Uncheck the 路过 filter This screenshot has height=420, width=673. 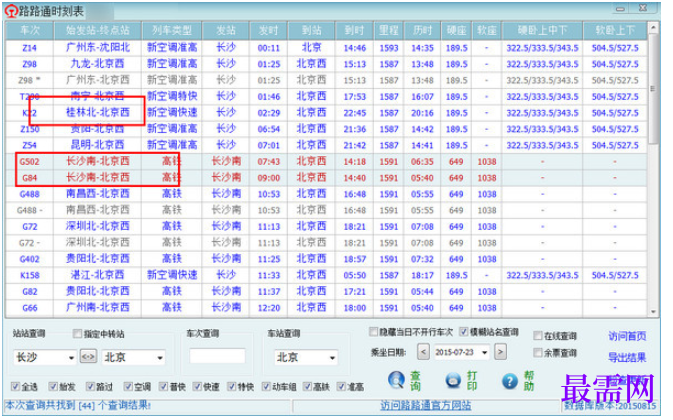(x=90, y=387)
